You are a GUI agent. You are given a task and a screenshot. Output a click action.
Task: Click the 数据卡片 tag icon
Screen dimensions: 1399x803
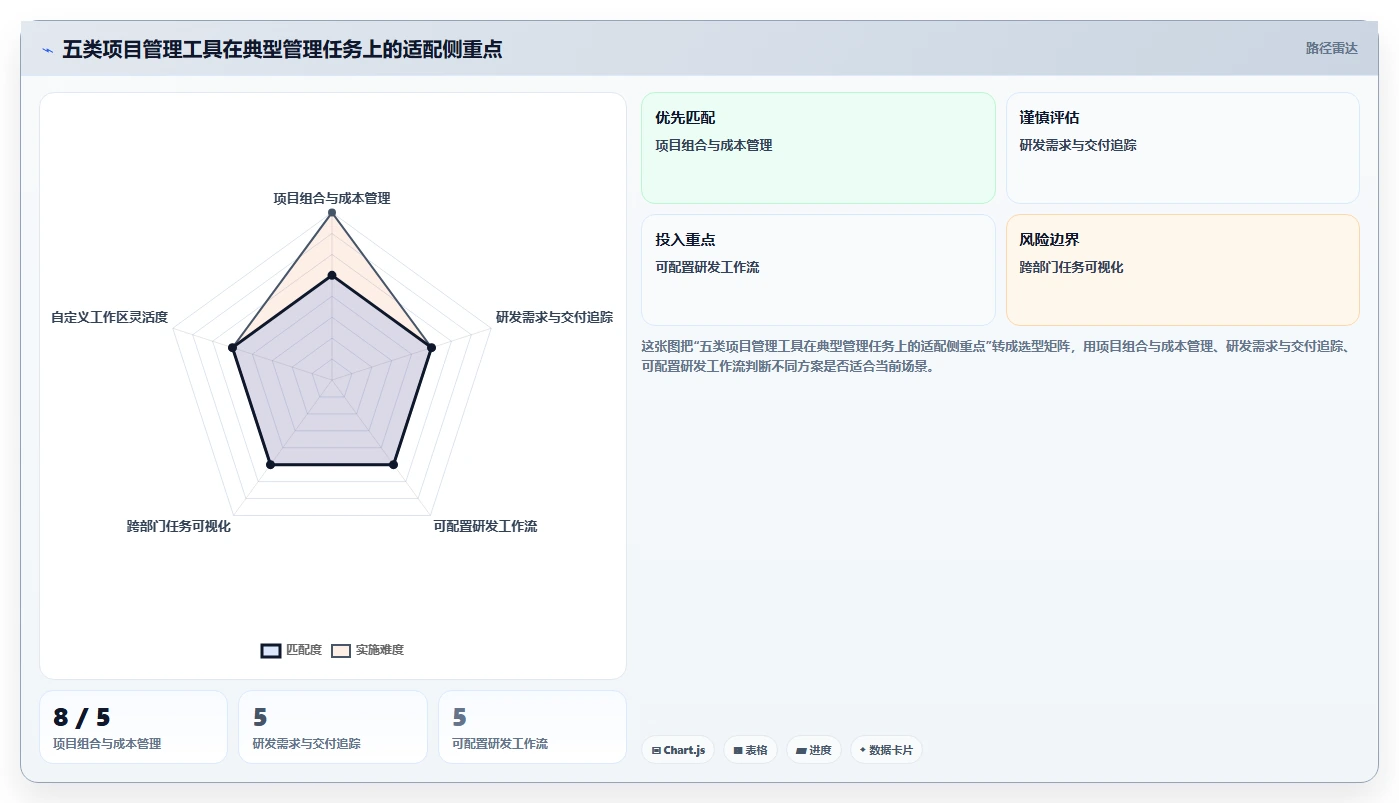tap(863, 750)
